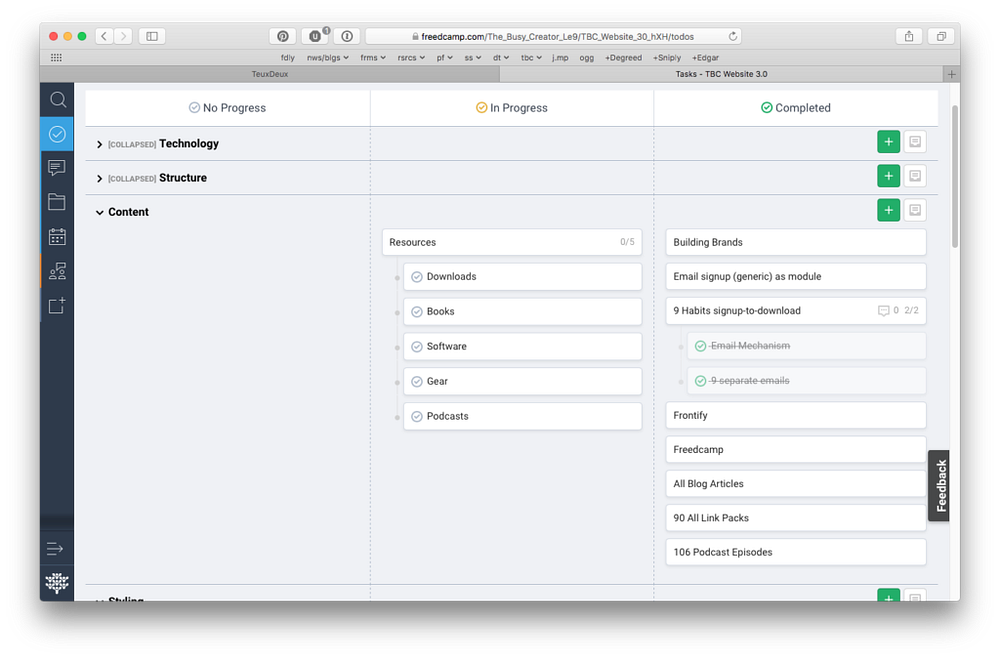This screenshot has width=1000, height=658.
Task: Click the Completed column header
Action: point(796,108)
